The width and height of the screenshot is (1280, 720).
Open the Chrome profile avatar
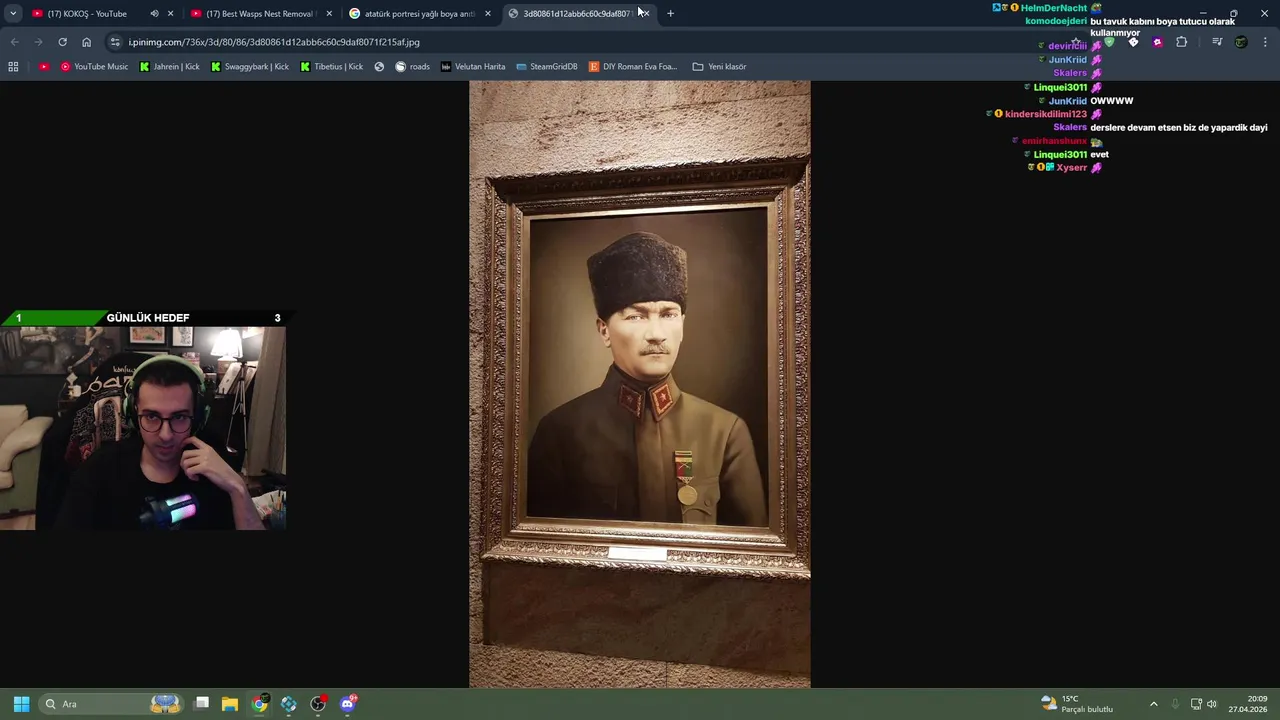click(x=1241, y=42)
